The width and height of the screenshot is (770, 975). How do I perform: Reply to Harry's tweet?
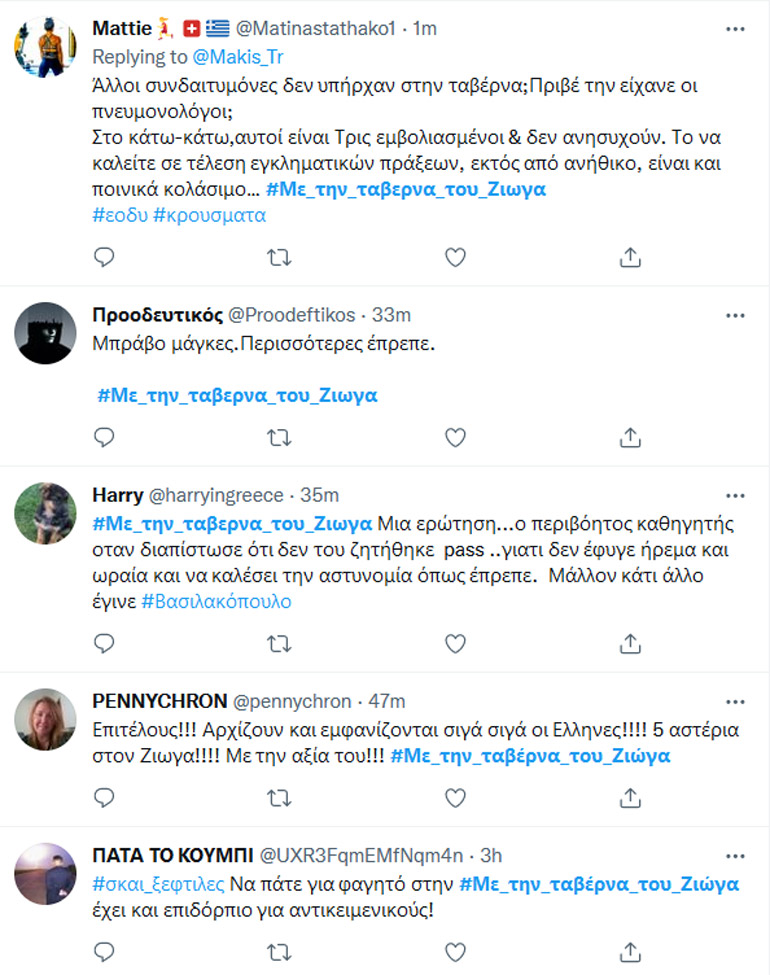point(105,642)
